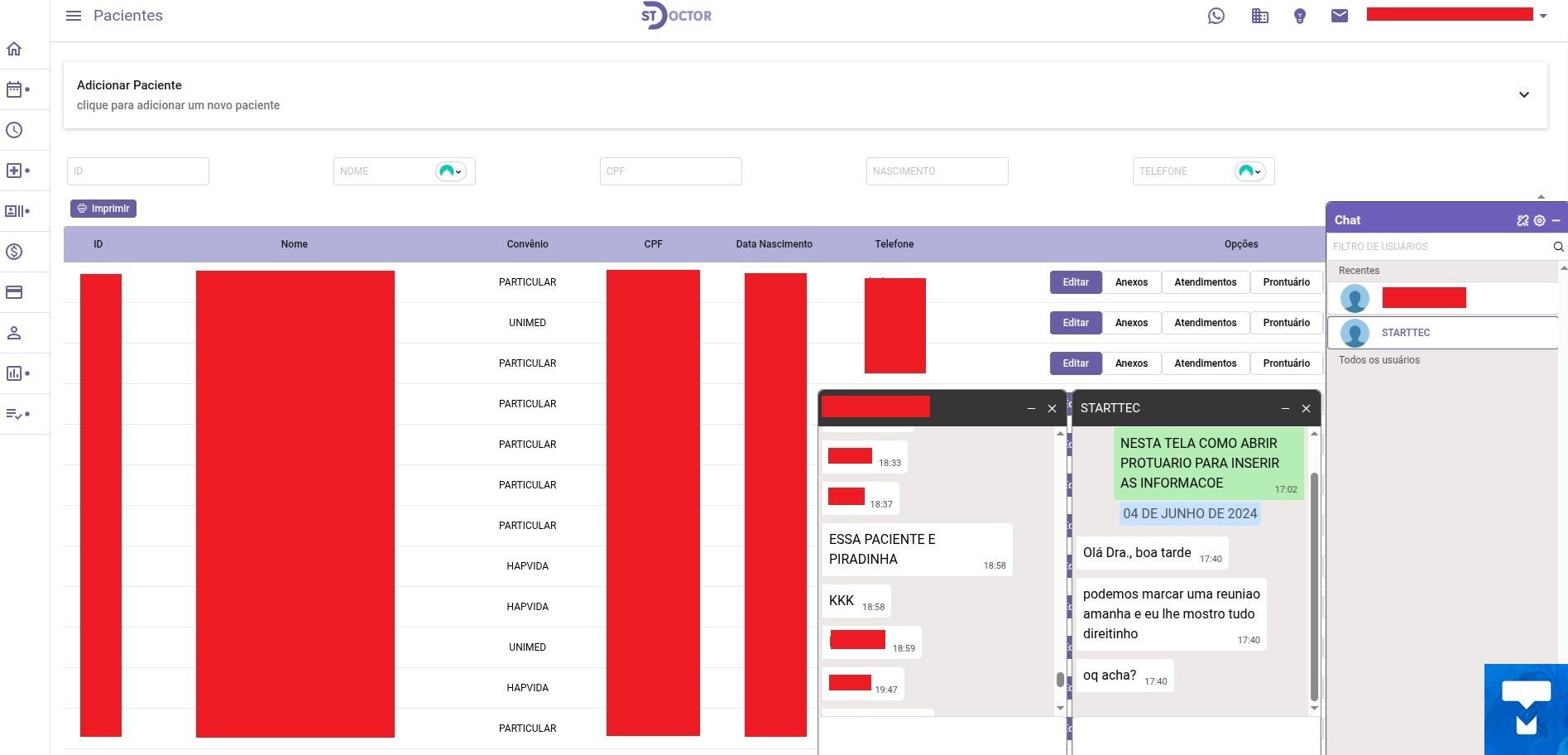The width and height of the screenshot is (1568, 755).
Task: Toggle the hamburger menu
Action: 74,16
